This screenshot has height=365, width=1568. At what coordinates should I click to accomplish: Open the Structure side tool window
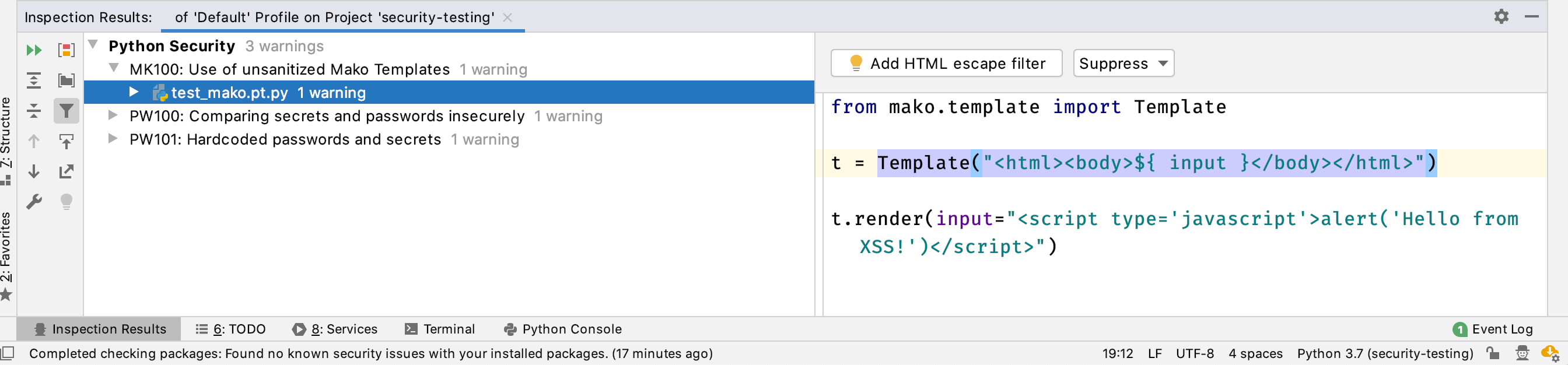6,141
